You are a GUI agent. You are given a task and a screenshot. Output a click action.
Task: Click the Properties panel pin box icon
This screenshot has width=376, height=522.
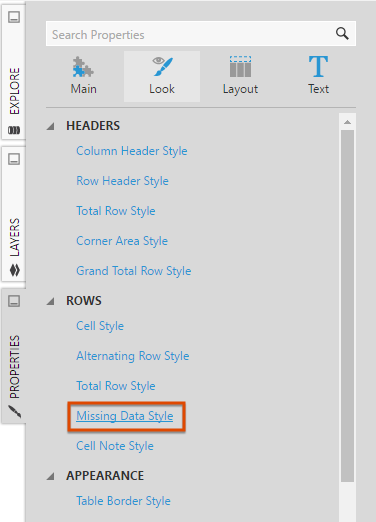click(14, 301)
